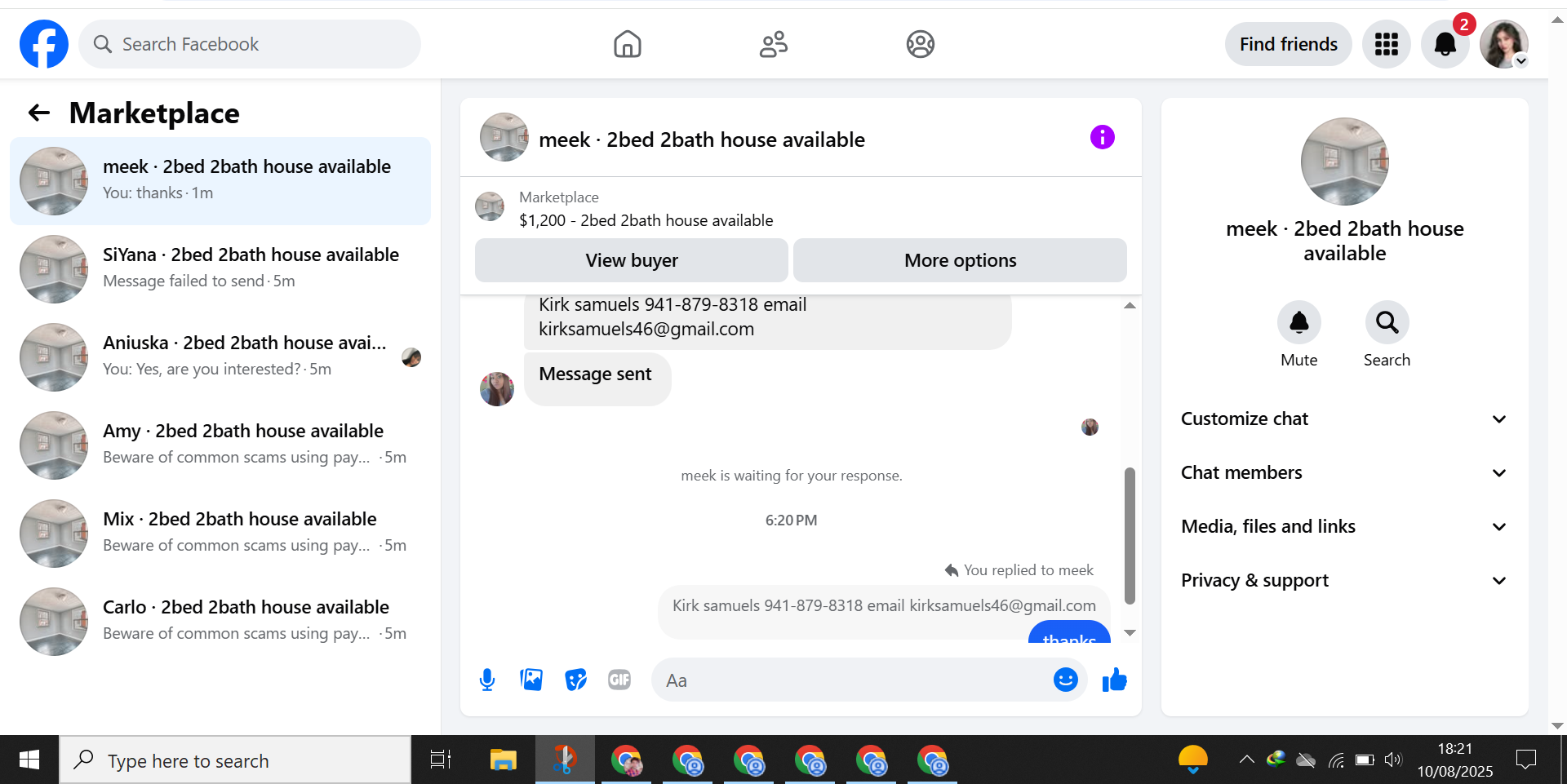Attach a photo using image icon

[531, 680]
